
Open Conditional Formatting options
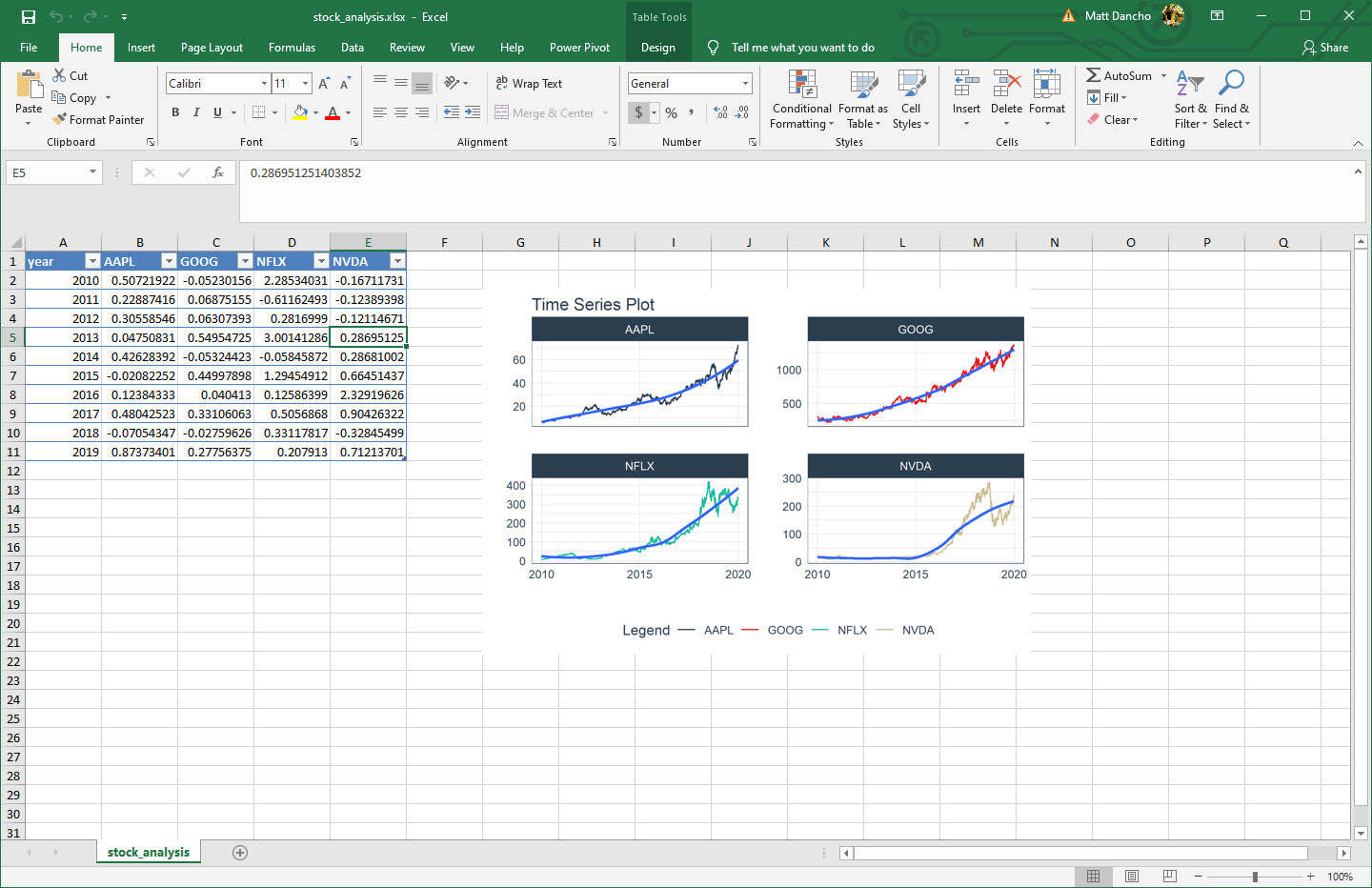coord(800,100)
